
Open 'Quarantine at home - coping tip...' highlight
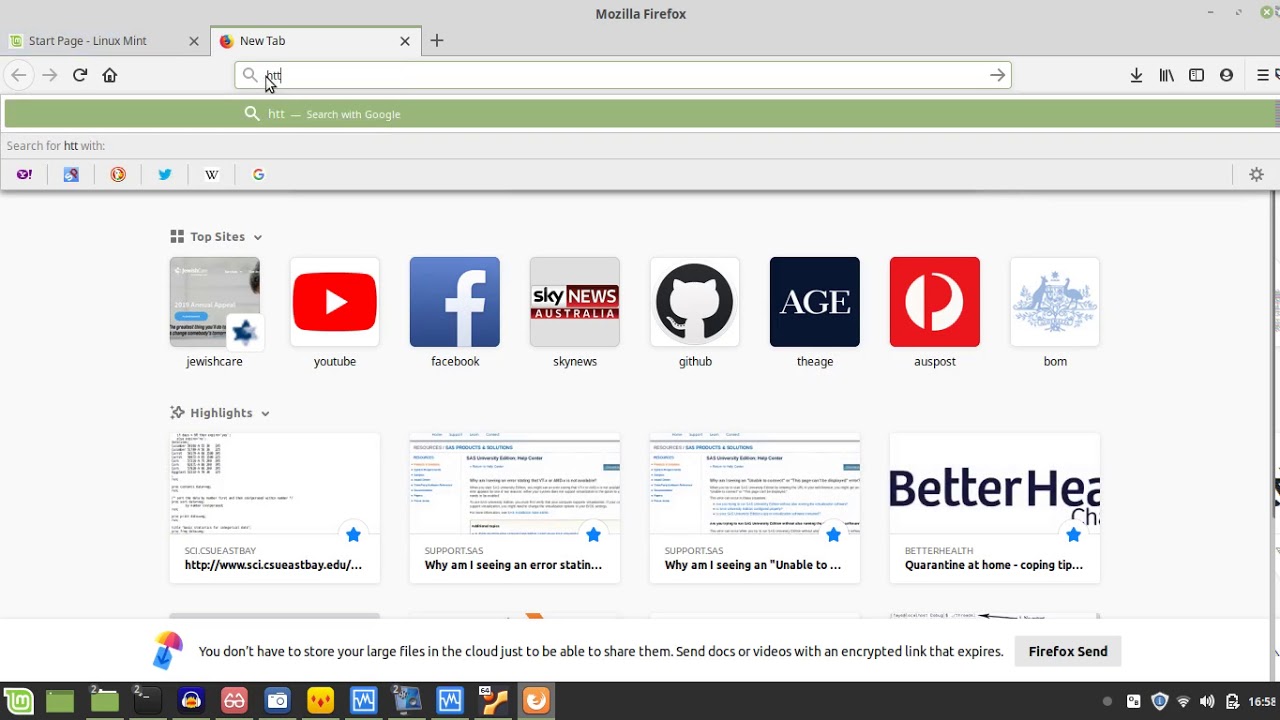[x=995, y=508]
